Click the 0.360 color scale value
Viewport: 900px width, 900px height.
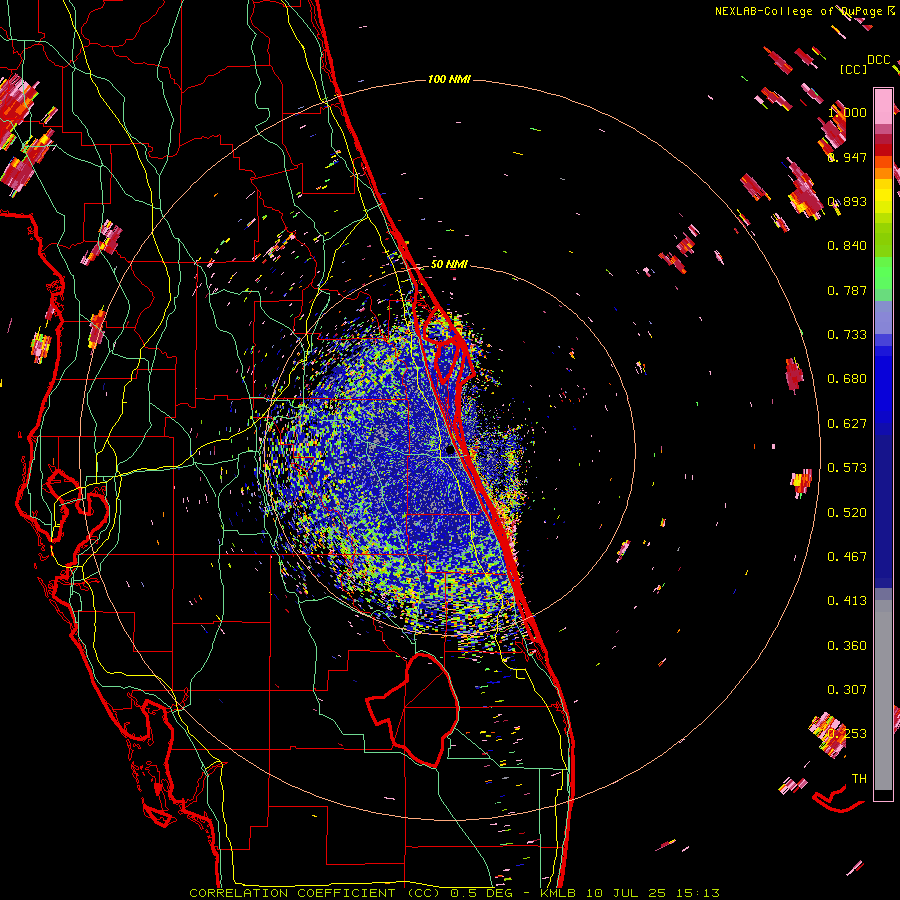[847, 646]
